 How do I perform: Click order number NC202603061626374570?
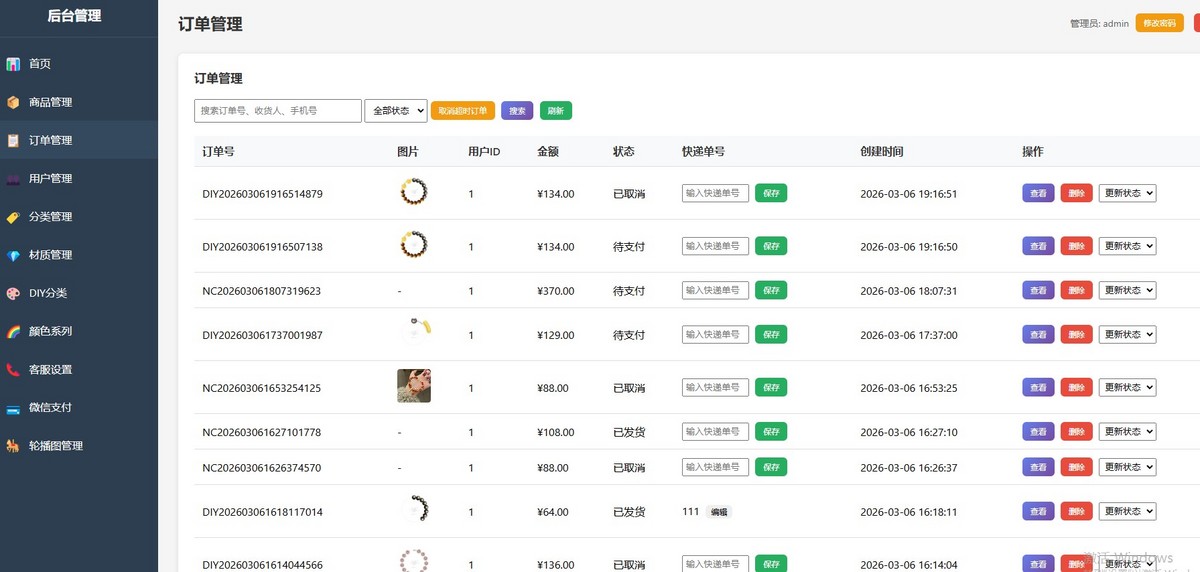262,468
